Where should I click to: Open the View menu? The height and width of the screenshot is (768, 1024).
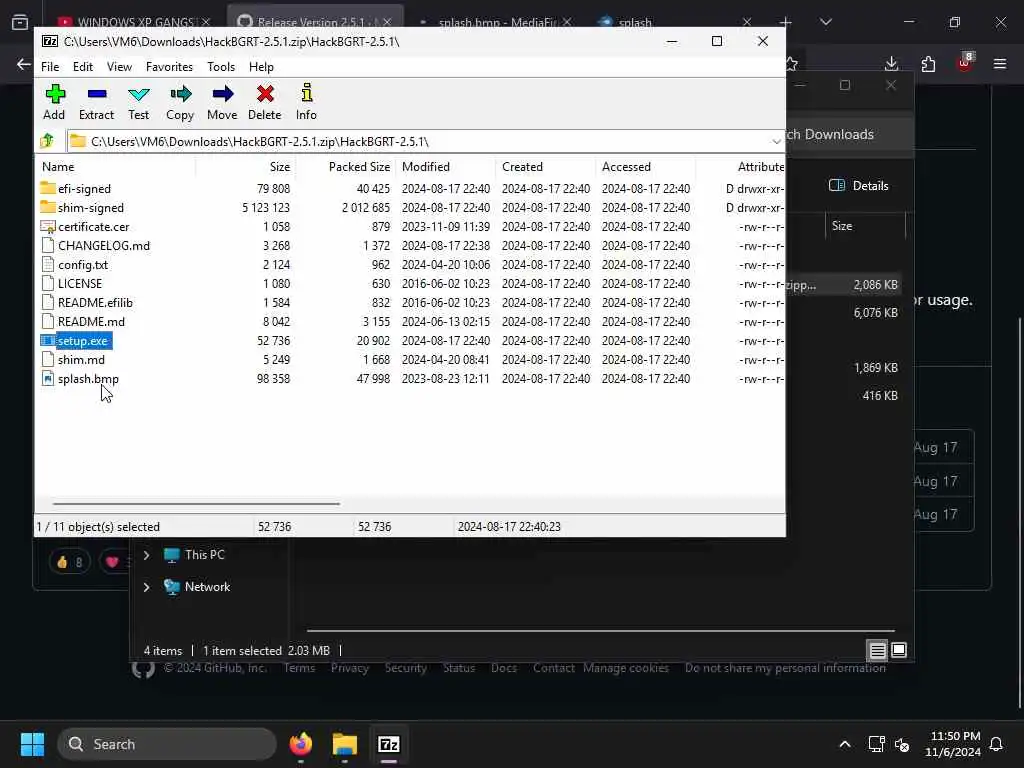pos(119,67)
